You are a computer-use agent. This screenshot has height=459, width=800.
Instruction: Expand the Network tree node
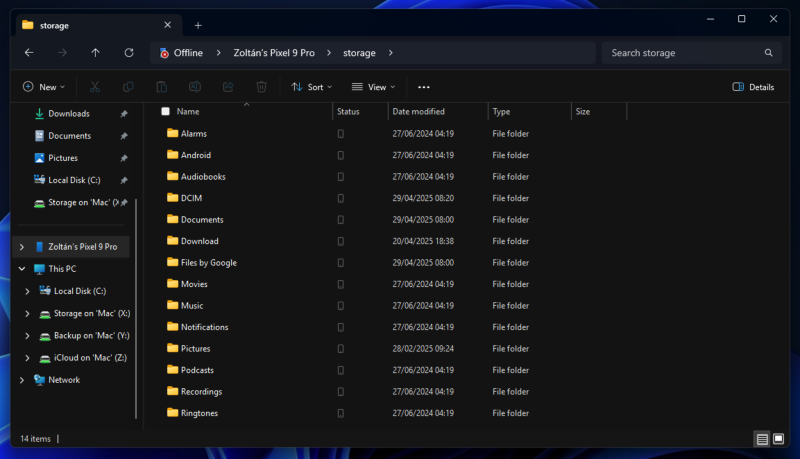coord(21,380)
